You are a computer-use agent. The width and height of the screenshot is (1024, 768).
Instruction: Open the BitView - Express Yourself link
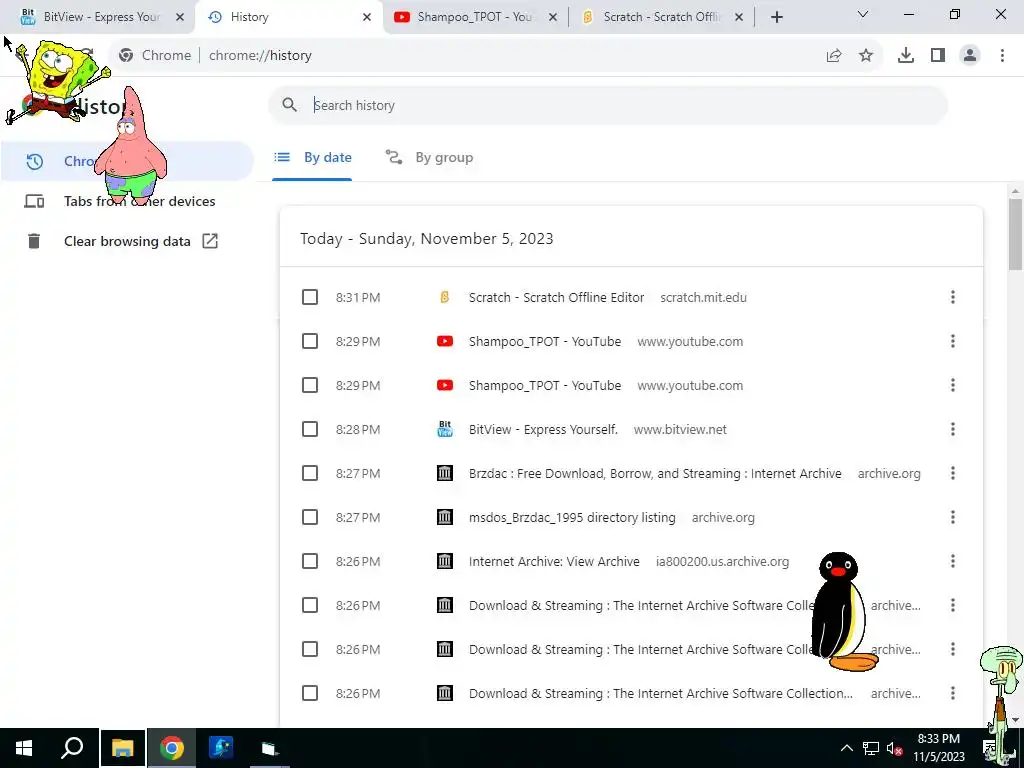(543, 429)
